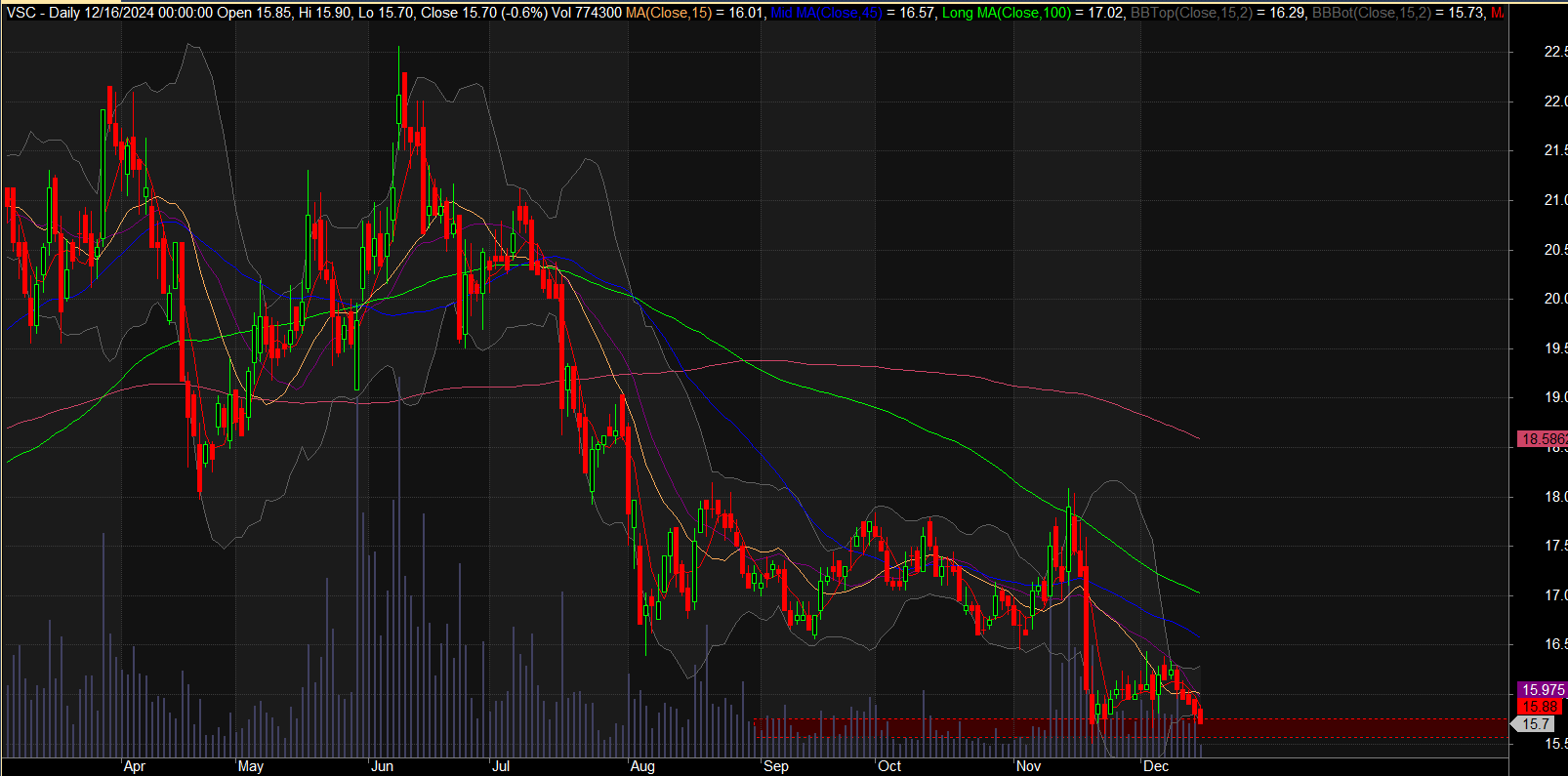Click the pink 18.586 price tag
Viewport: 1568px width, 776px height.
coord(1543,439)
